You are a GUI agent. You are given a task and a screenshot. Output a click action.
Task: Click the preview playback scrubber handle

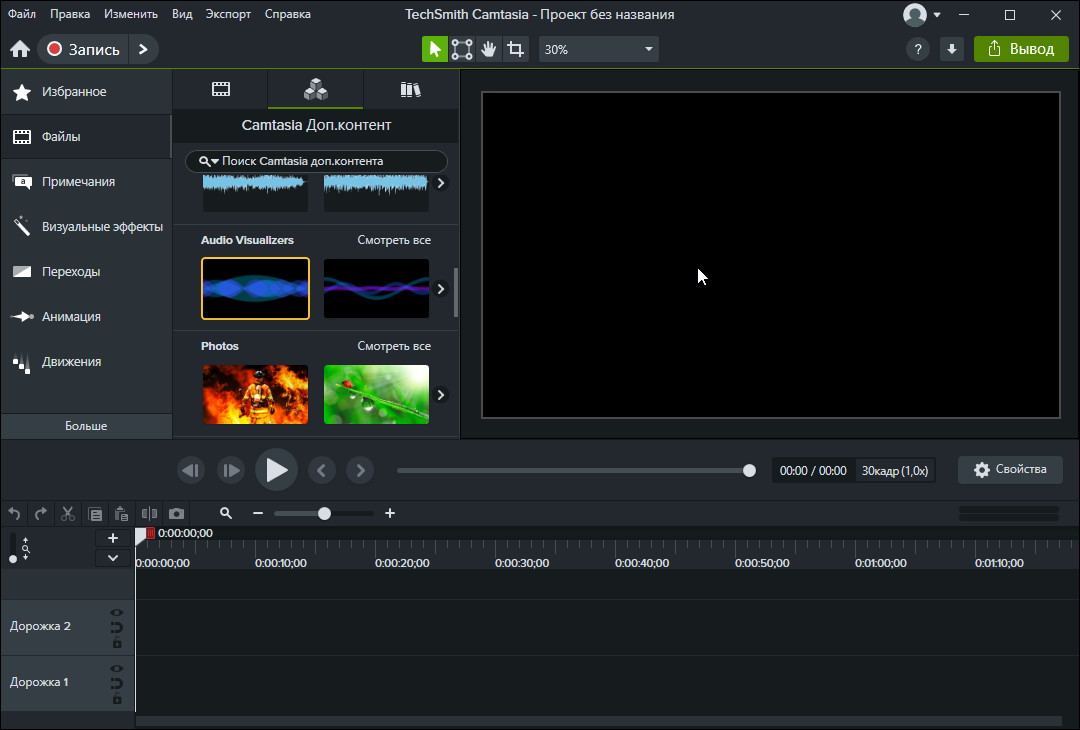click(749, 470)
